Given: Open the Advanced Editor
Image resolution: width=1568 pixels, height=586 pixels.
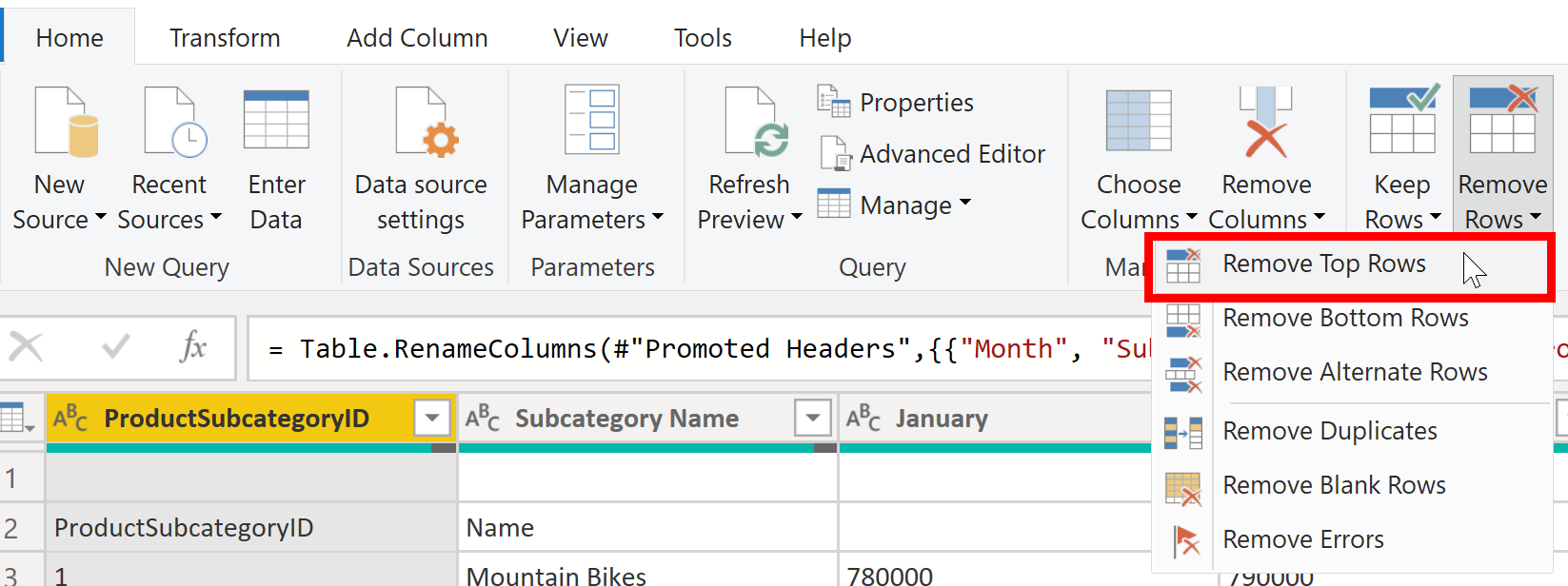Looking at the screenshot, I should point(932,154).
